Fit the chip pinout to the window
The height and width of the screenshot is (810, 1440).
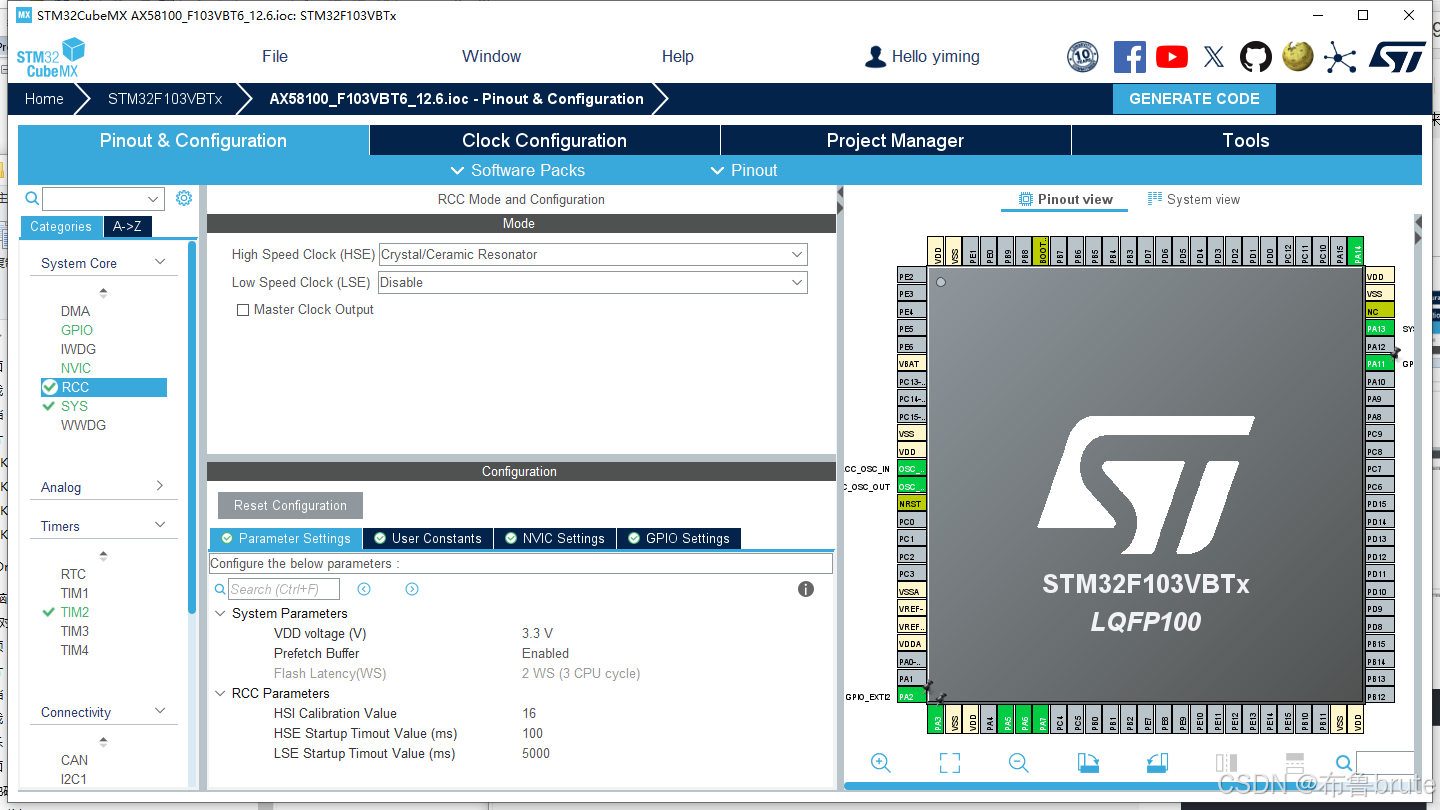click(950, 763)
